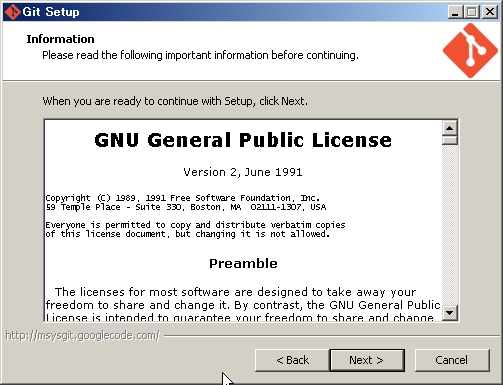Cancel the Git installation
The width and height of the screenshot is (503, 385).
pyautogui.click(x=452, y=360)
